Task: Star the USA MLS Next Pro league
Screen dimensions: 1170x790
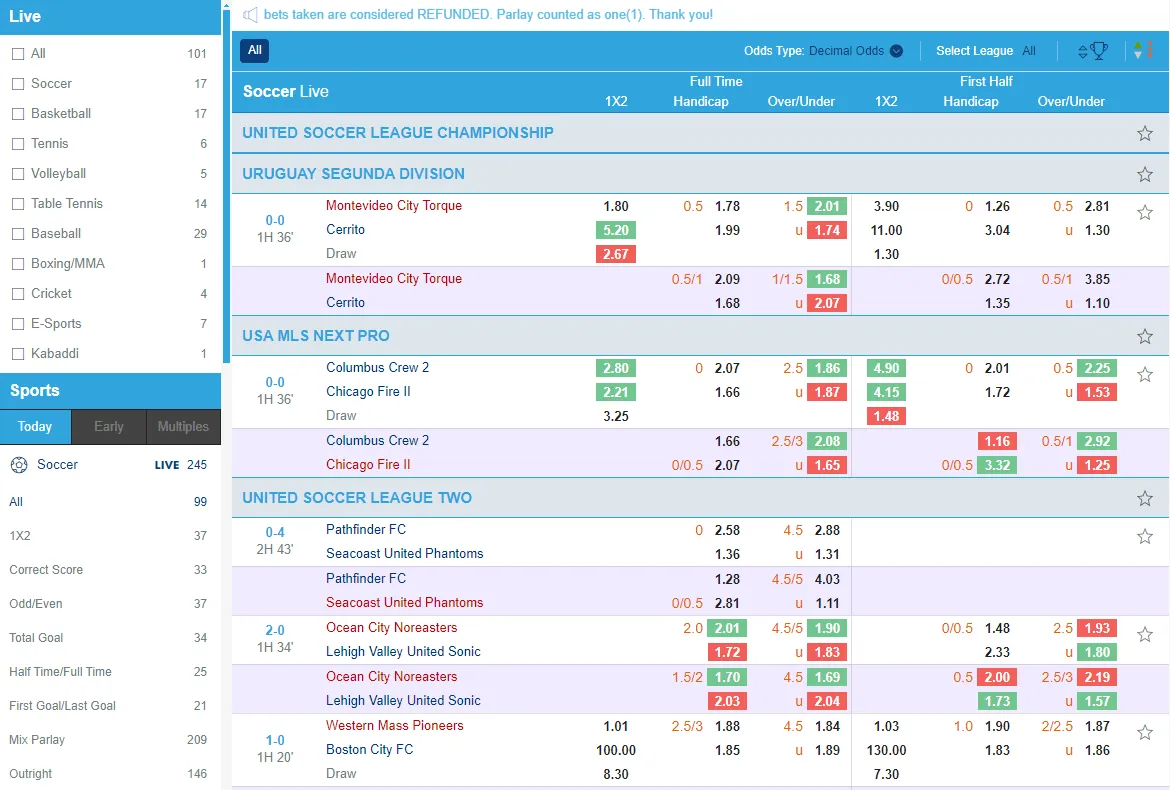Action: 1145,336
